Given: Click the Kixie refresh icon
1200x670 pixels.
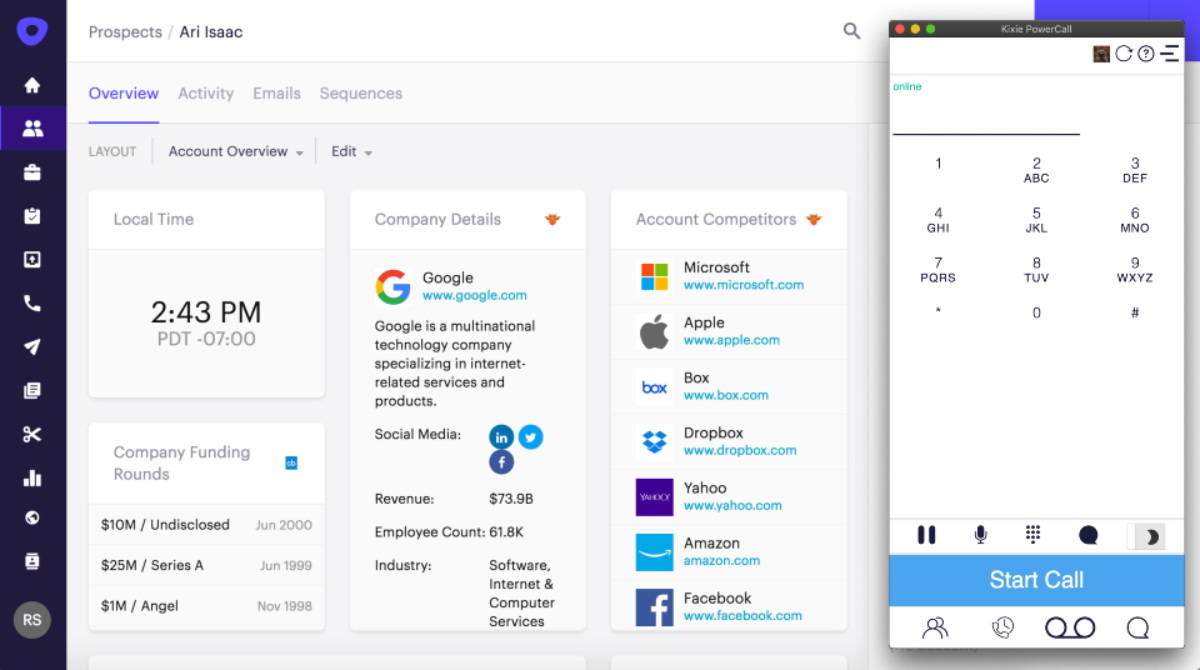Looking at the screenshot, I should (1124, 54).
